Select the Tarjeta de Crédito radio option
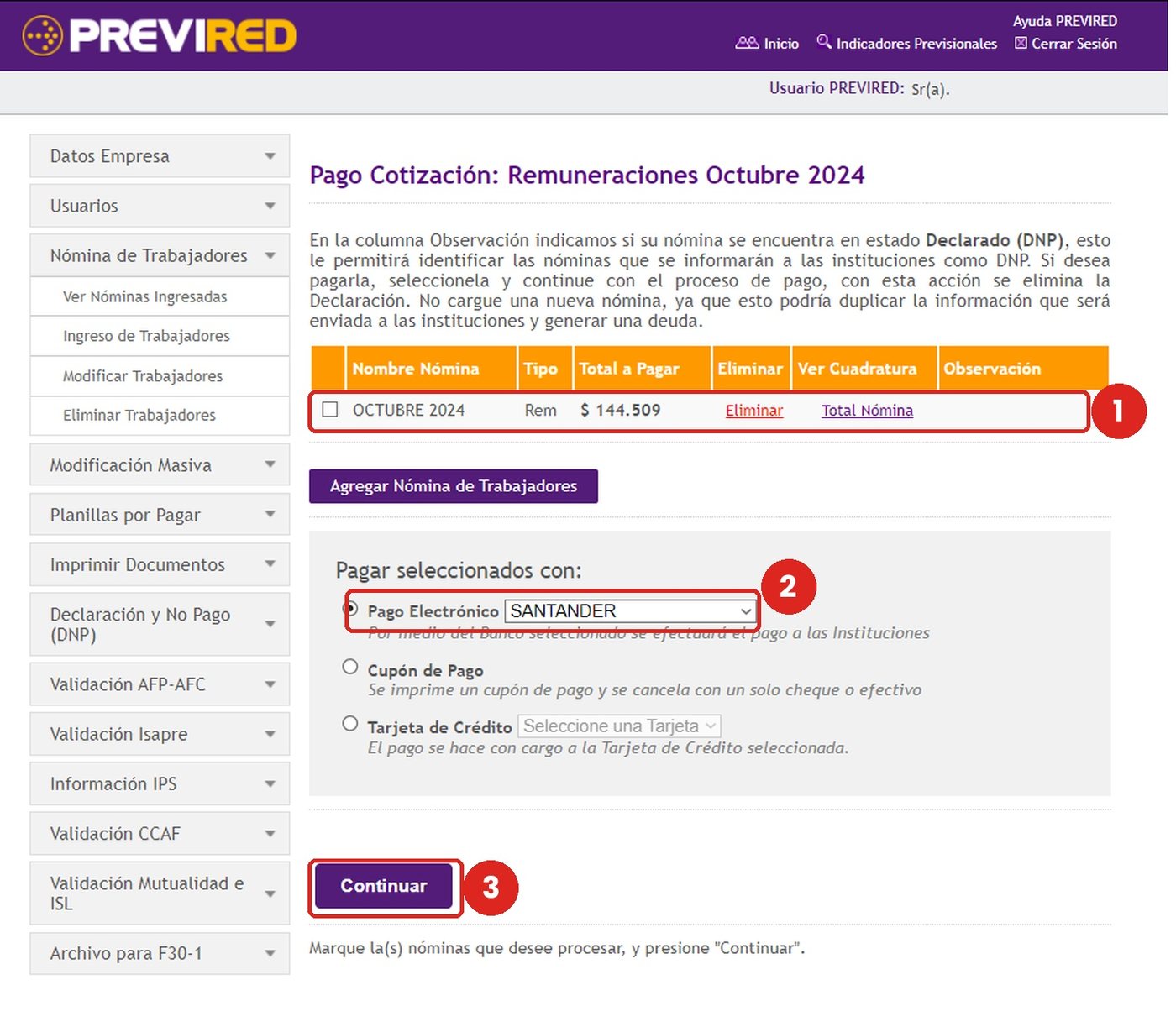Viewport: 1176px width, 1027px height. 350,724
